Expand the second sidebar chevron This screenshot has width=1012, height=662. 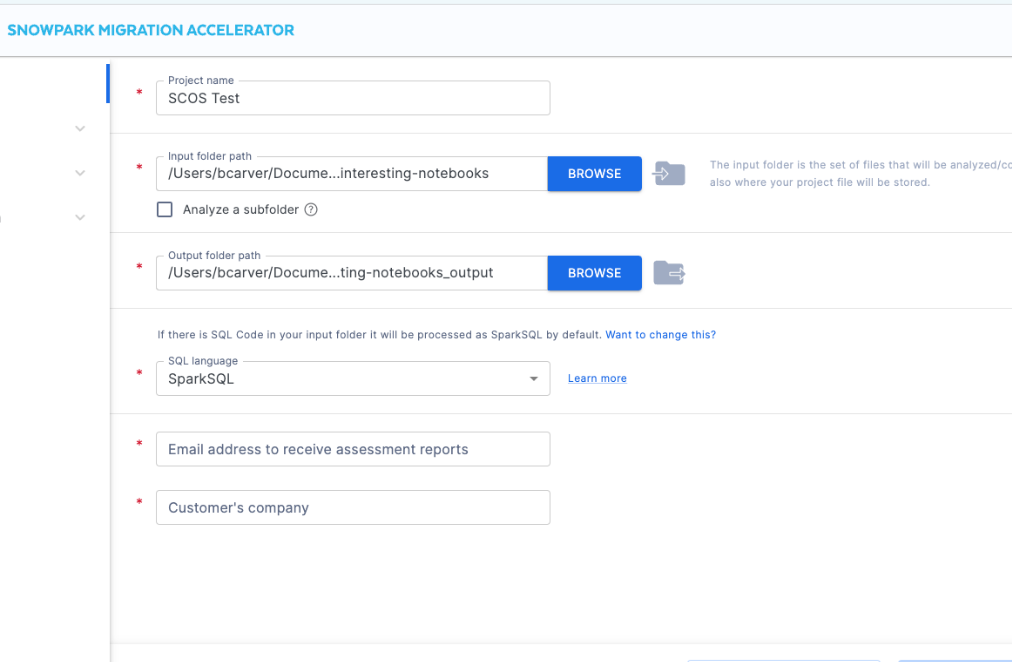click(x=80, y=173)
